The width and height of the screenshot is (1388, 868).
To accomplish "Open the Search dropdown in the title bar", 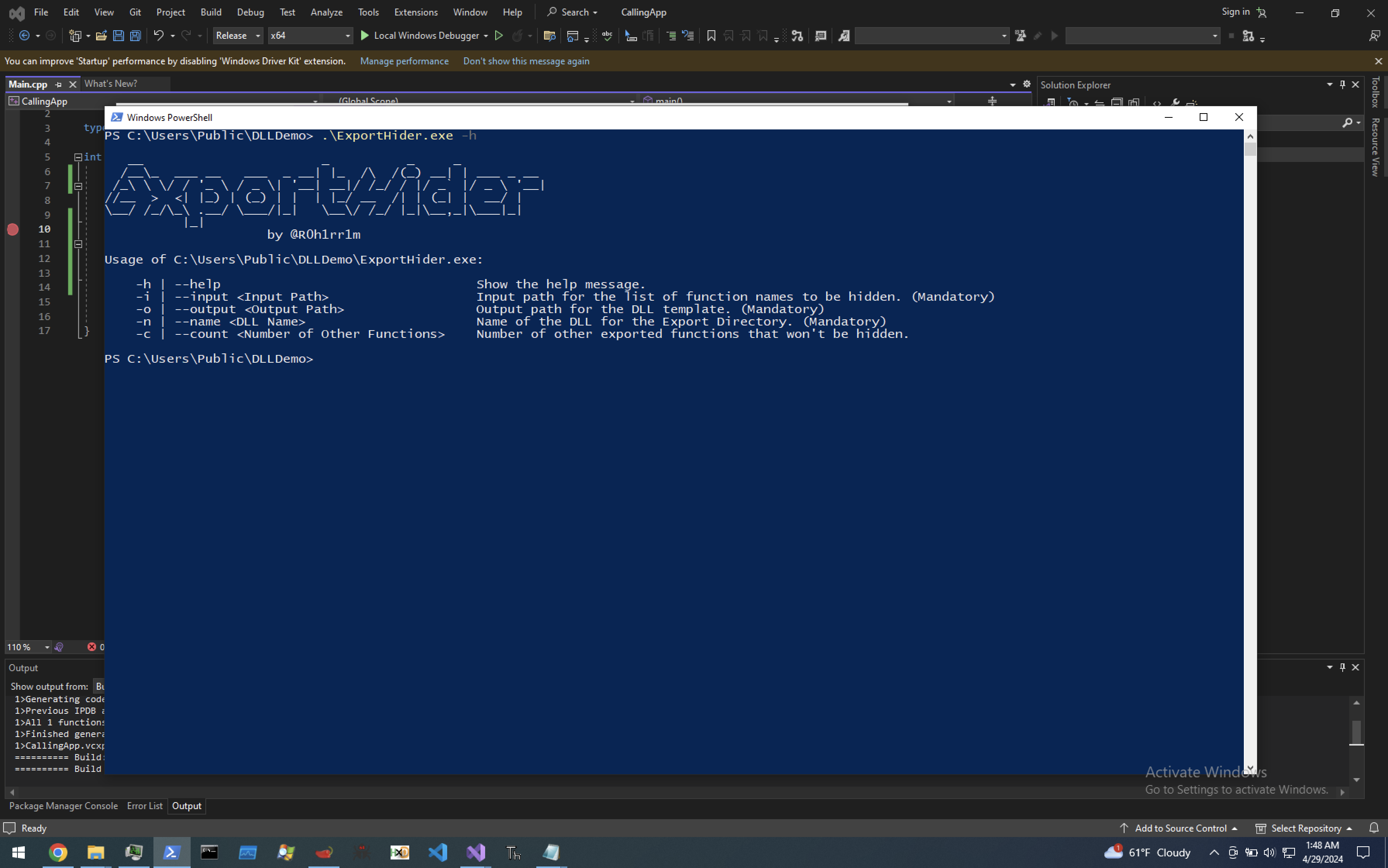I will click(x=572, y=12).
